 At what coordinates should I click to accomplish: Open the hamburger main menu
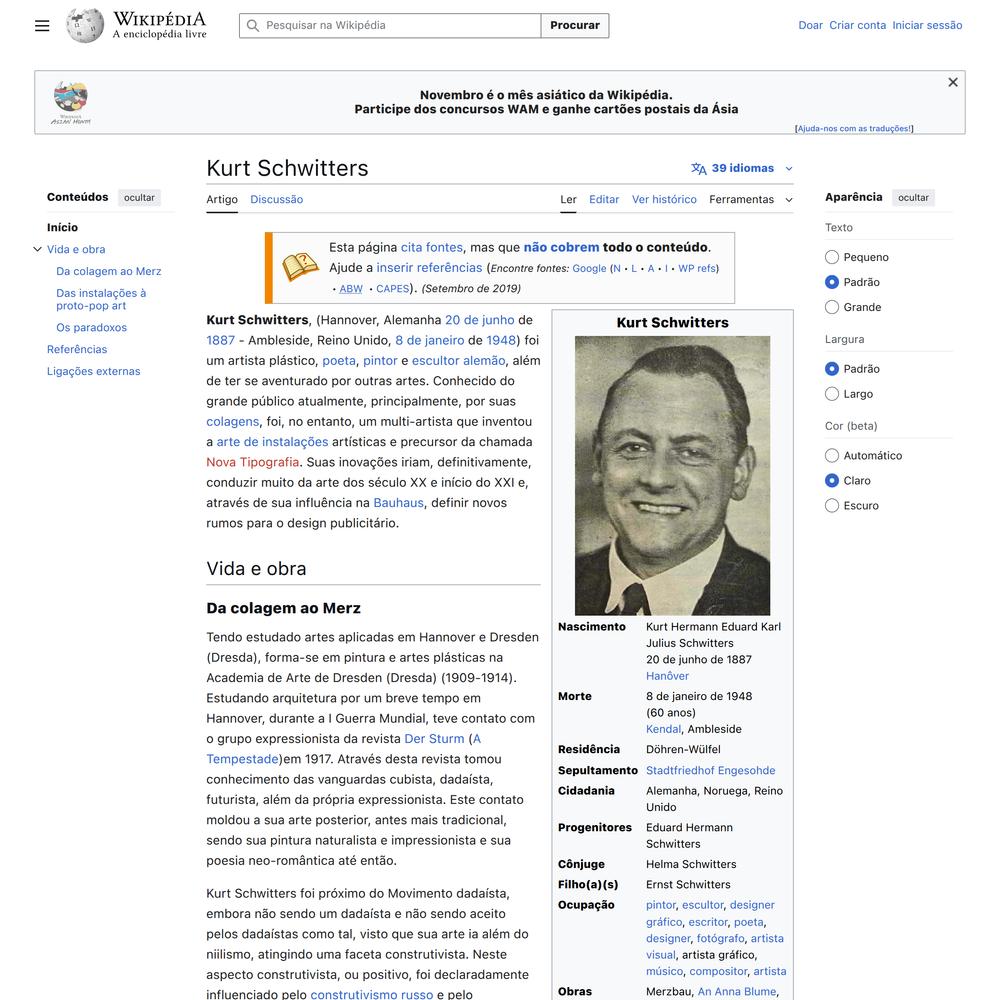(x=42, y=26)
